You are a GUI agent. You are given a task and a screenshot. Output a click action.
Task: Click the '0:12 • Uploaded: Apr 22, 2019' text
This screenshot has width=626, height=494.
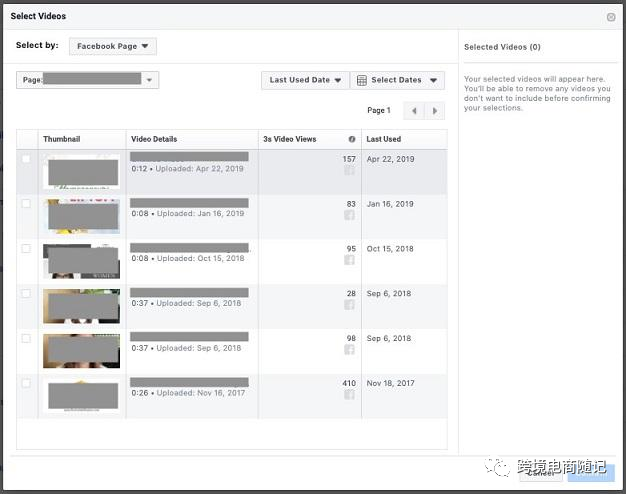(x=187, y=169)
